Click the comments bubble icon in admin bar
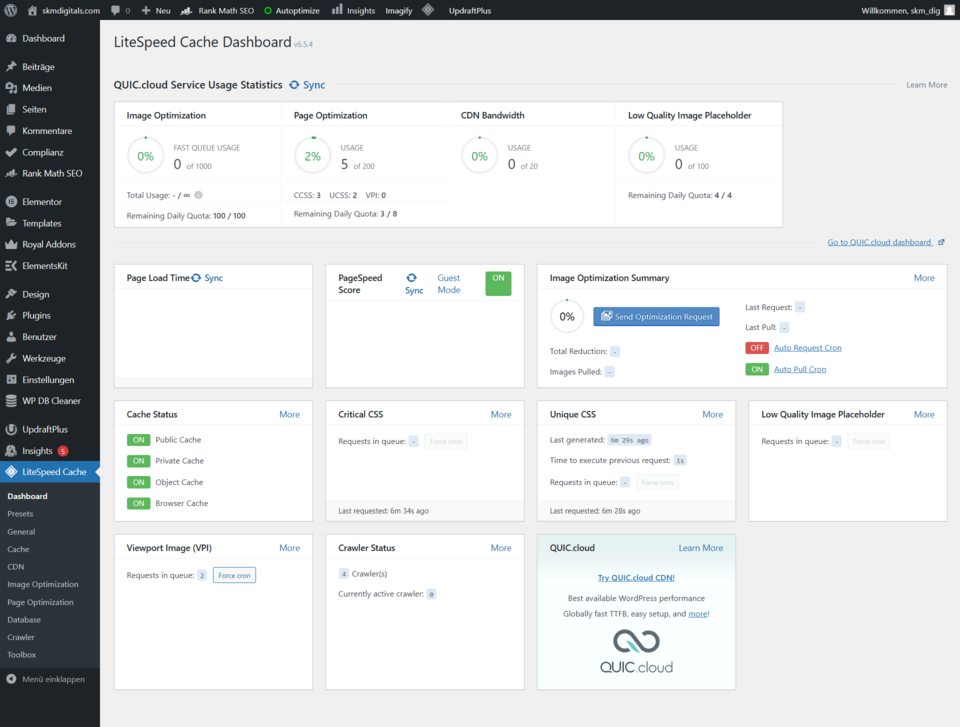Image resolution: width=960 pixels, height=727 pixels. [116, 10]
